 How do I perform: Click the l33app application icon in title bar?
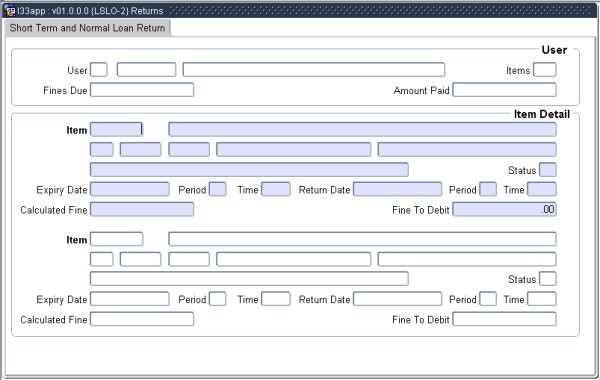10,11
